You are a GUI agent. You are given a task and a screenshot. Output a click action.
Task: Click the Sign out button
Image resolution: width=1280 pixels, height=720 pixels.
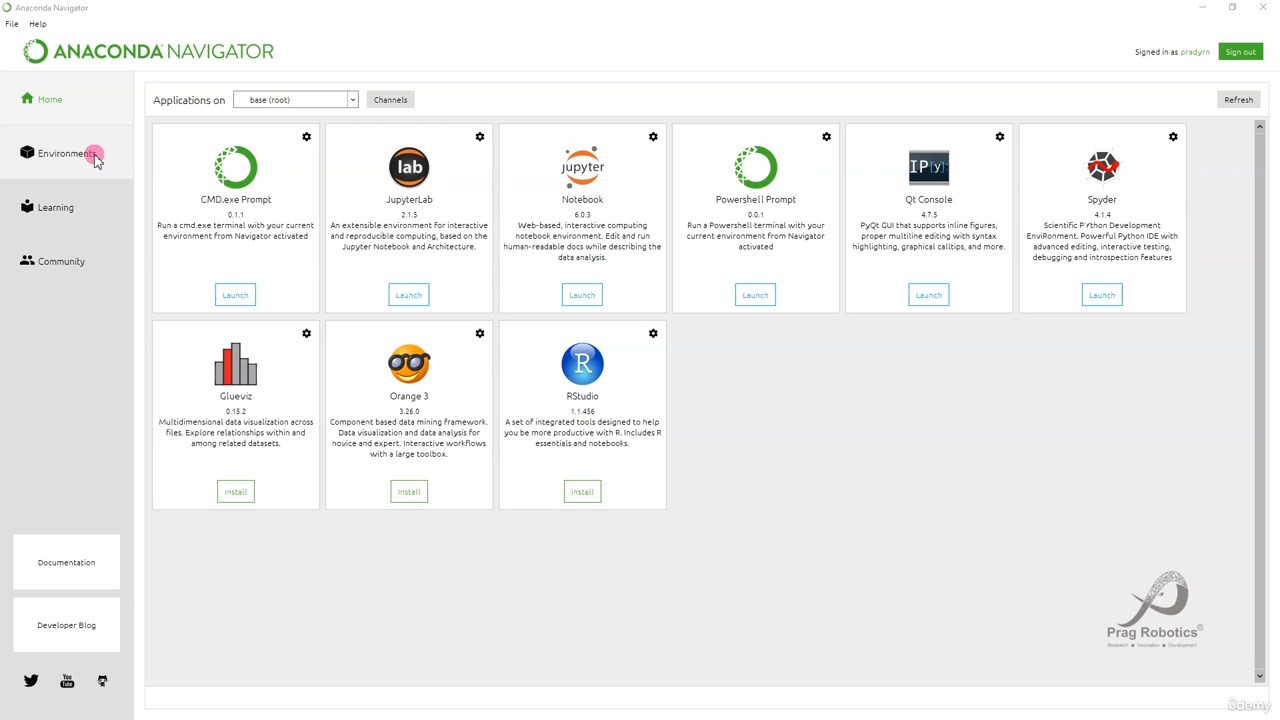point(1240,52)
